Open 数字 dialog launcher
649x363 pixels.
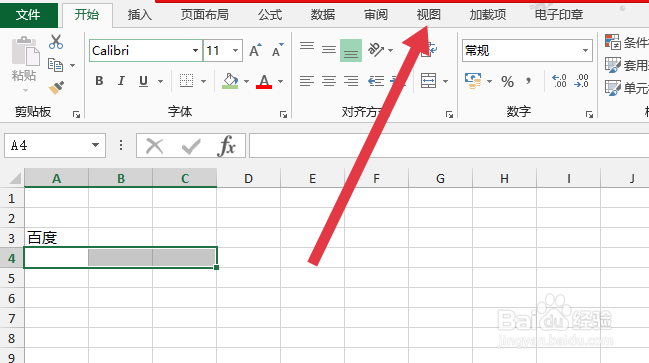click(x=589, y=115)
